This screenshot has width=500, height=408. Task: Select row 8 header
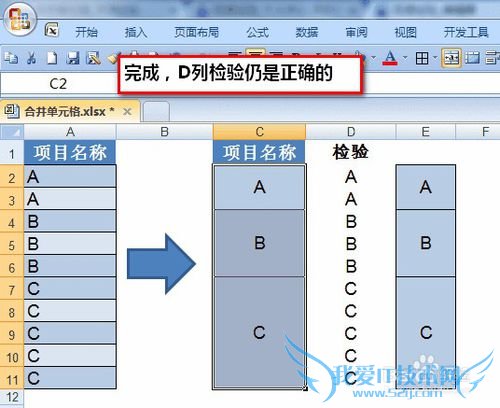point(12,311)
